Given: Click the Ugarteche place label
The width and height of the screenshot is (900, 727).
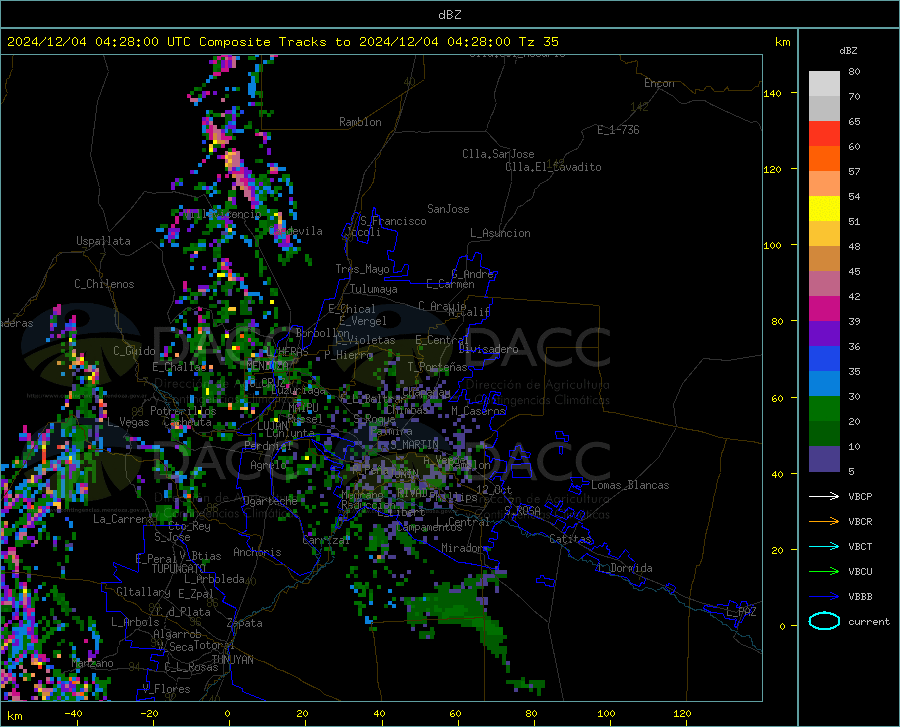Looking at the screenshot, I should pyautogui.click(x=270, y=500).
